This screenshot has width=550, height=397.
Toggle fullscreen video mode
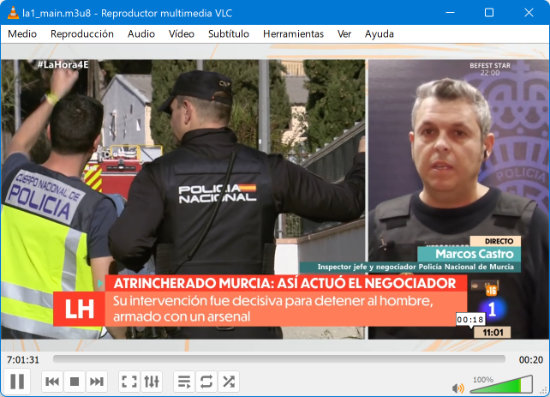(129, 381)
